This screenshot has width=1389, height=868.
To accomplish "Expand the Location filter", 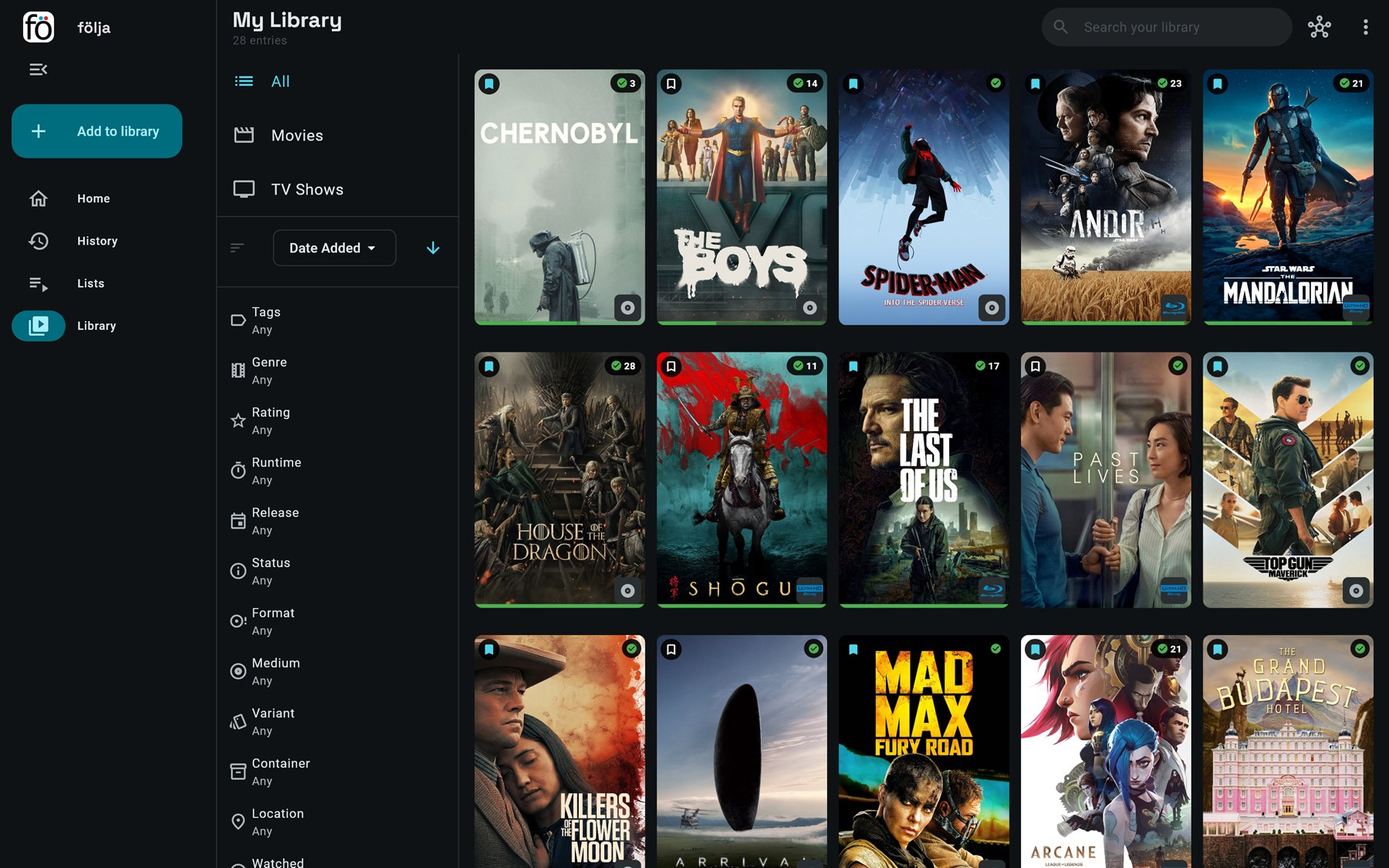I will tap(337, 822).
